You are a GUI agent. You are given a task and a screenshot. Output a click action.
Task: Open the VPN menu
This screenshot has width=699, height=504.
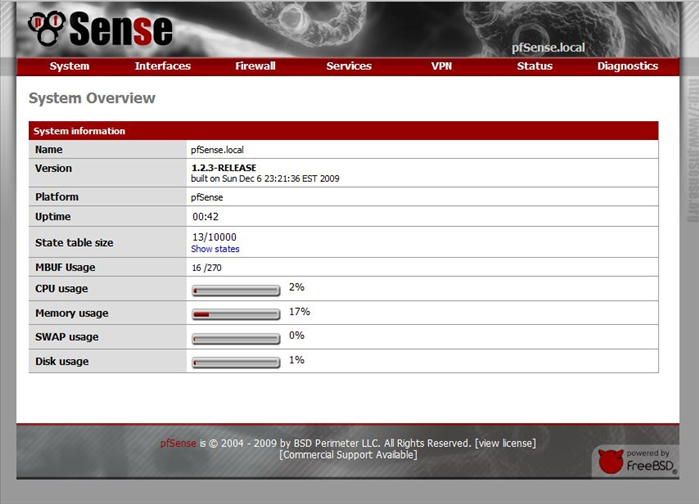[x=441, y=66]
